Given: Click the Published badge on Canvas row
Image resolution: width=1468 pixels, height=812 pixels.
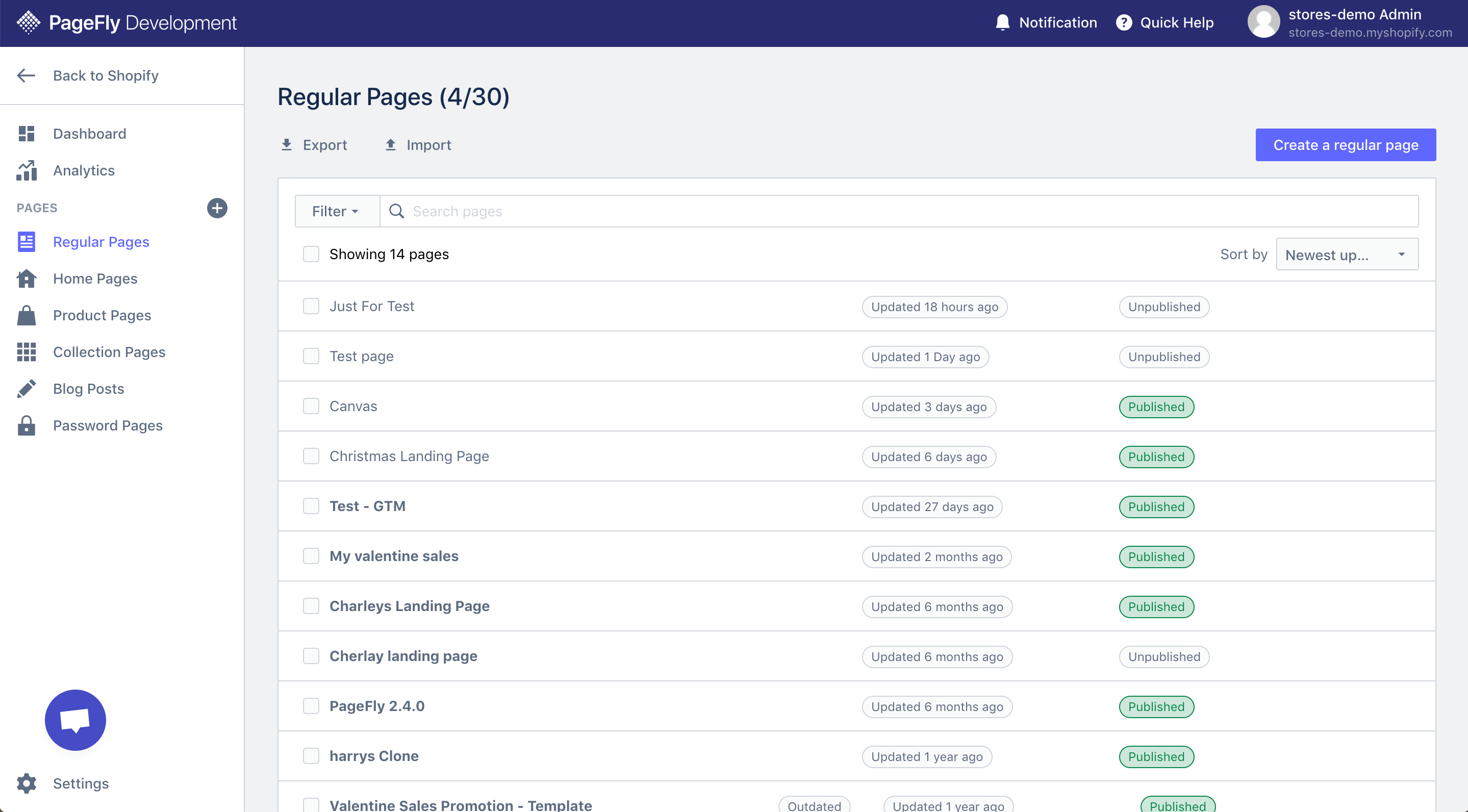Looking at the screenshot, I should pos(1156,407).
